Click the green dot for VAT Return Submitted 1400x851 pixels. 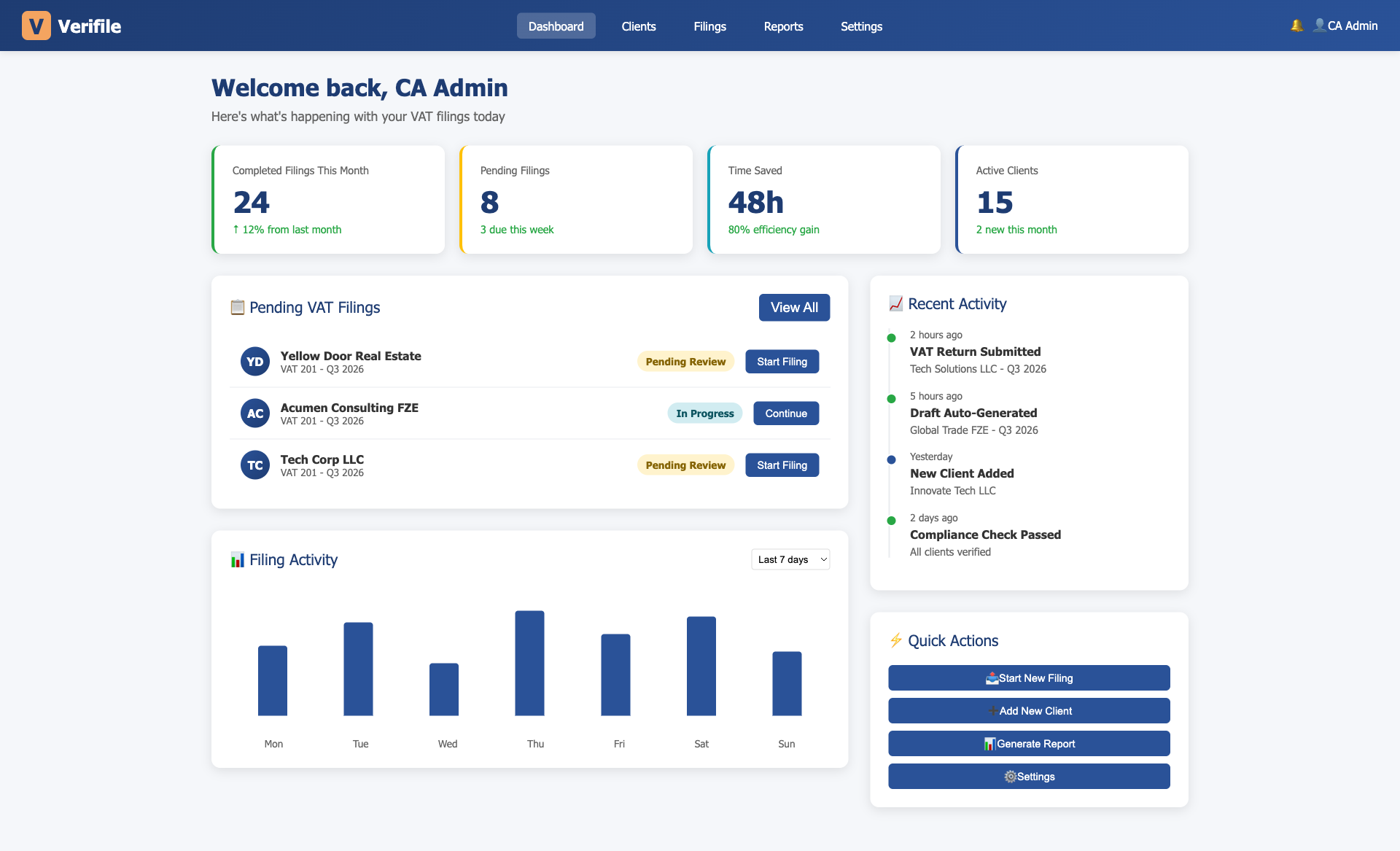click(891, 338)
